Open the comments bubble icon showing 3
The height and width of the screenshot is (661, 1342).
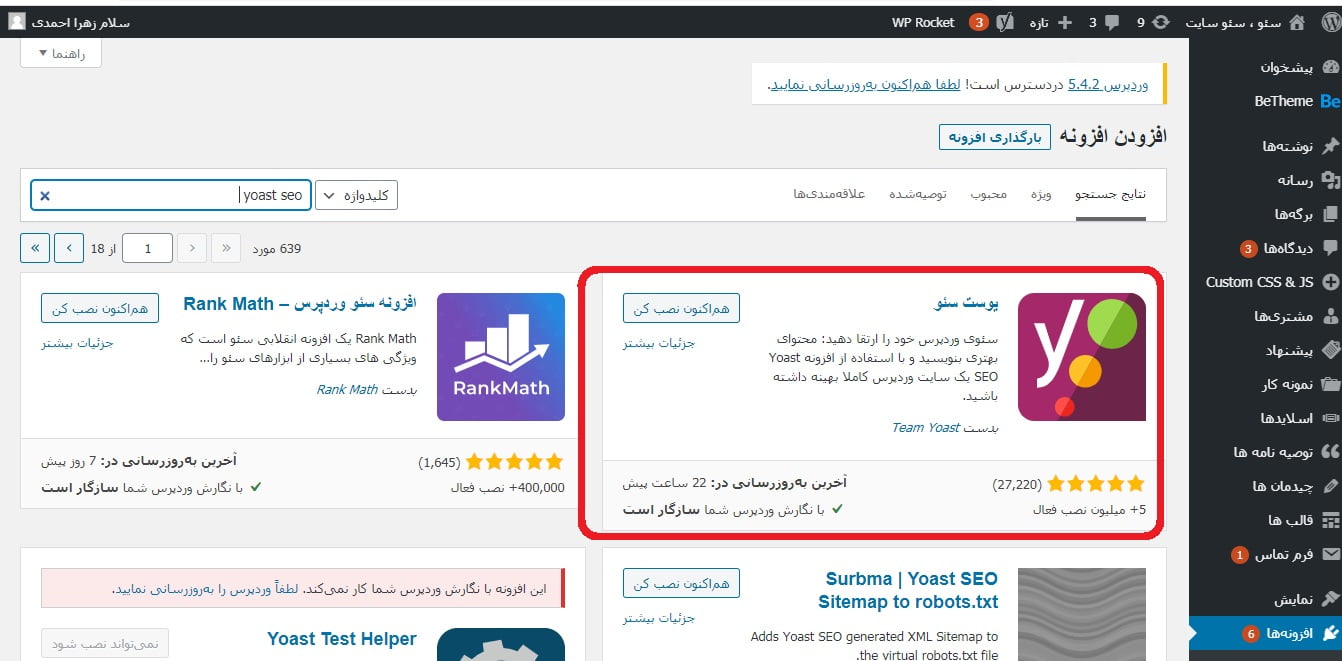coord(1113,22)
